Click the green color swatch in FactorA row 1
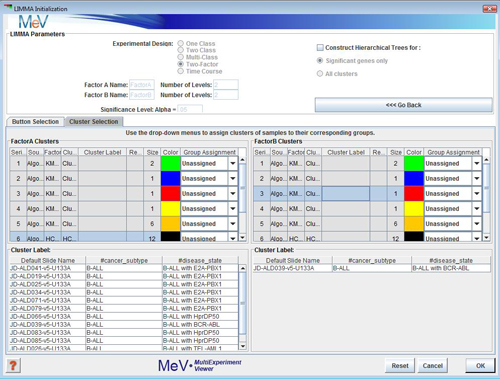The width and height of the screenshot is (500, 379). coord(170,163)
